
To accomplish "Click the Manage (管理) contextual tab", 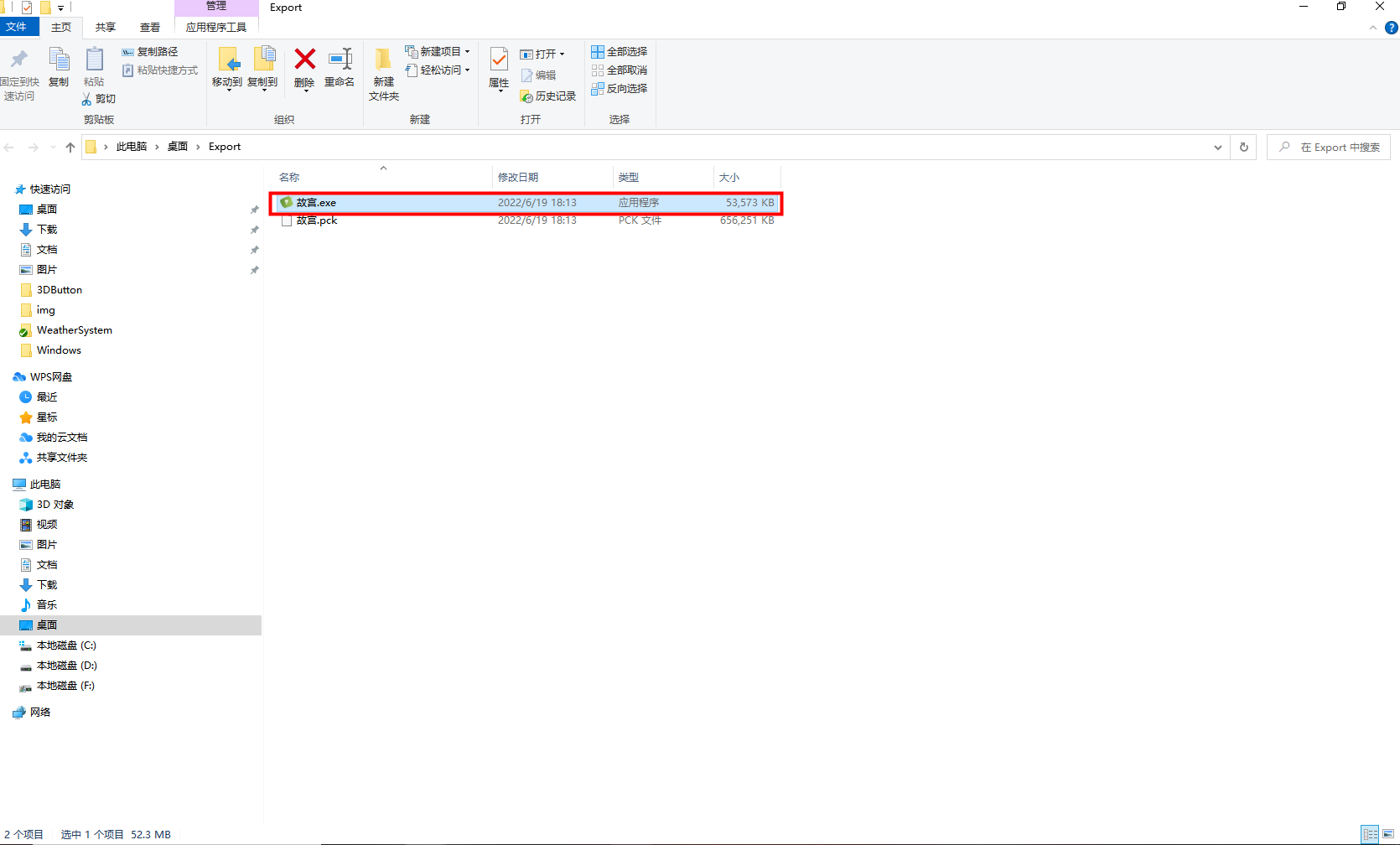I will pos(216,7).
